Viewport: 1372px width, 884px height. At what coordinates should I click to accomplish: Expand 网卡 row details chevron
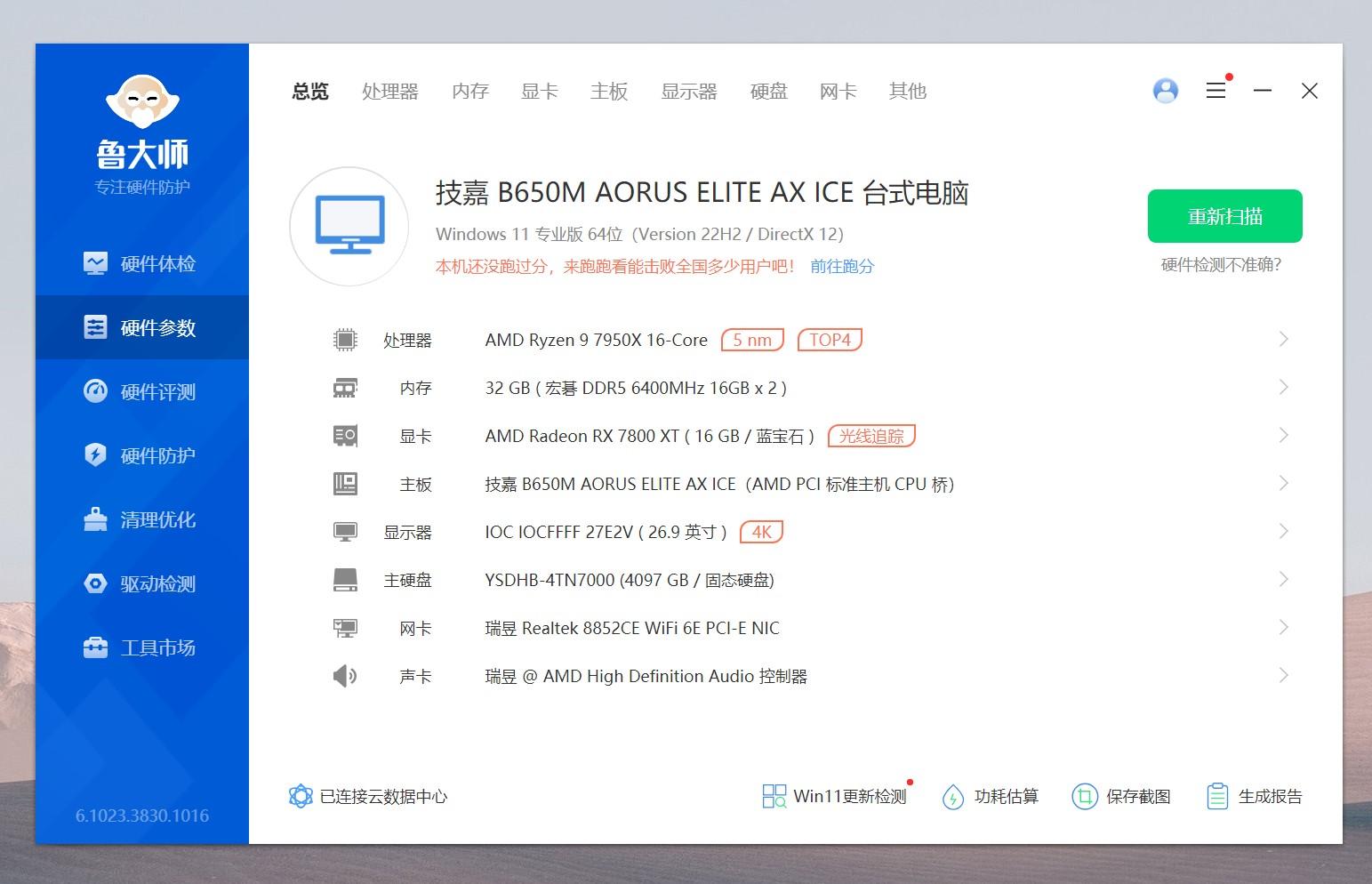pyautogui.click(x=1283, y=627)
